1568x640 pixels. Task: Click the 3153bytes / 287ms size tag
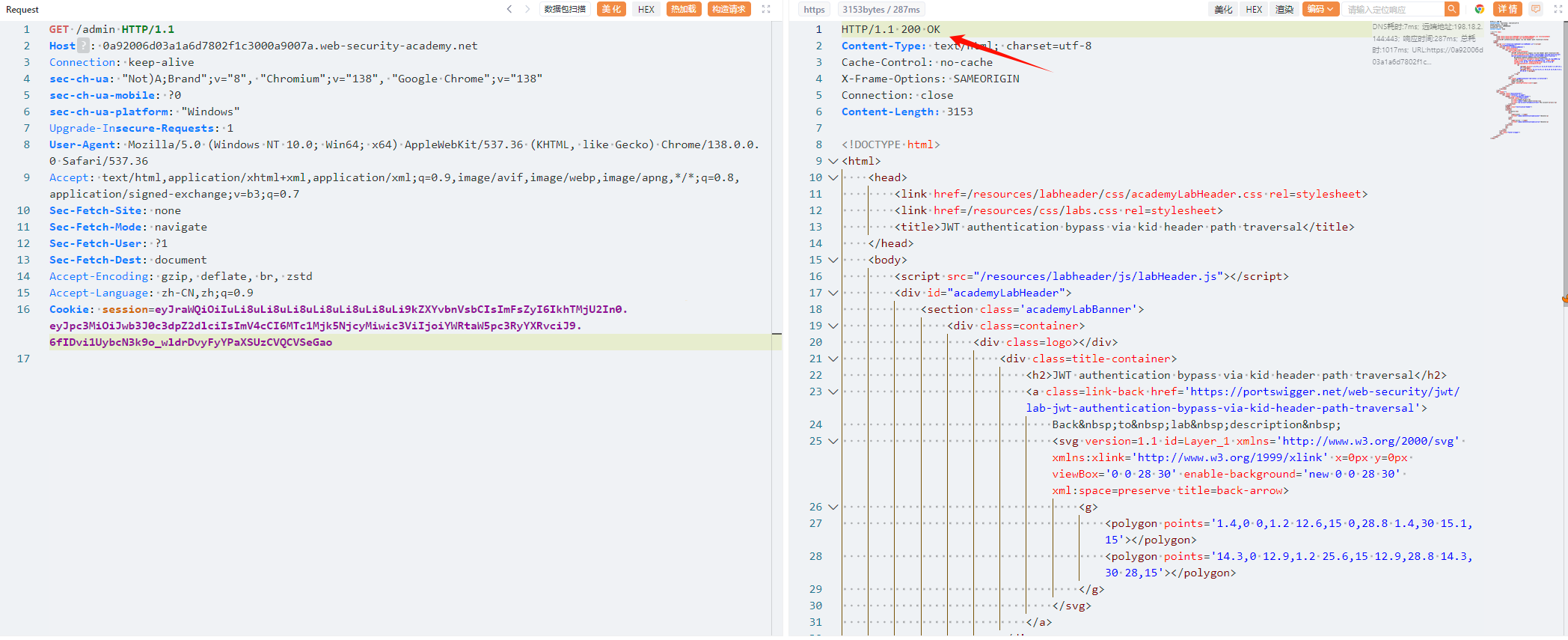881,9
